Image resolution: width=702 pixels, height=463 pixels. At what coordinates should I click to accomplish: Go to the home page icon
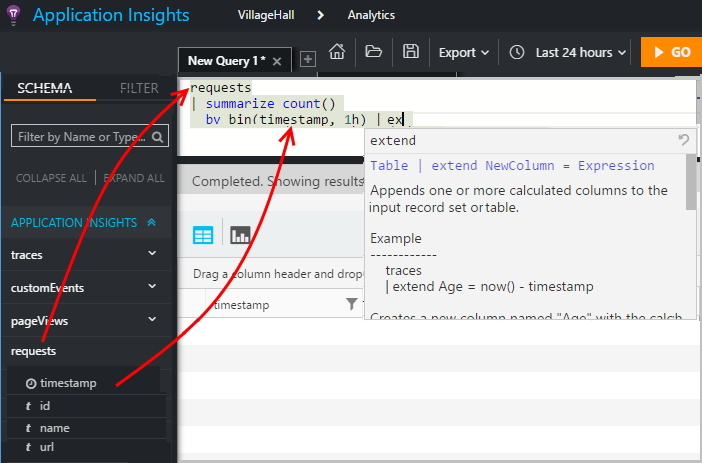[x=337, y=52]
